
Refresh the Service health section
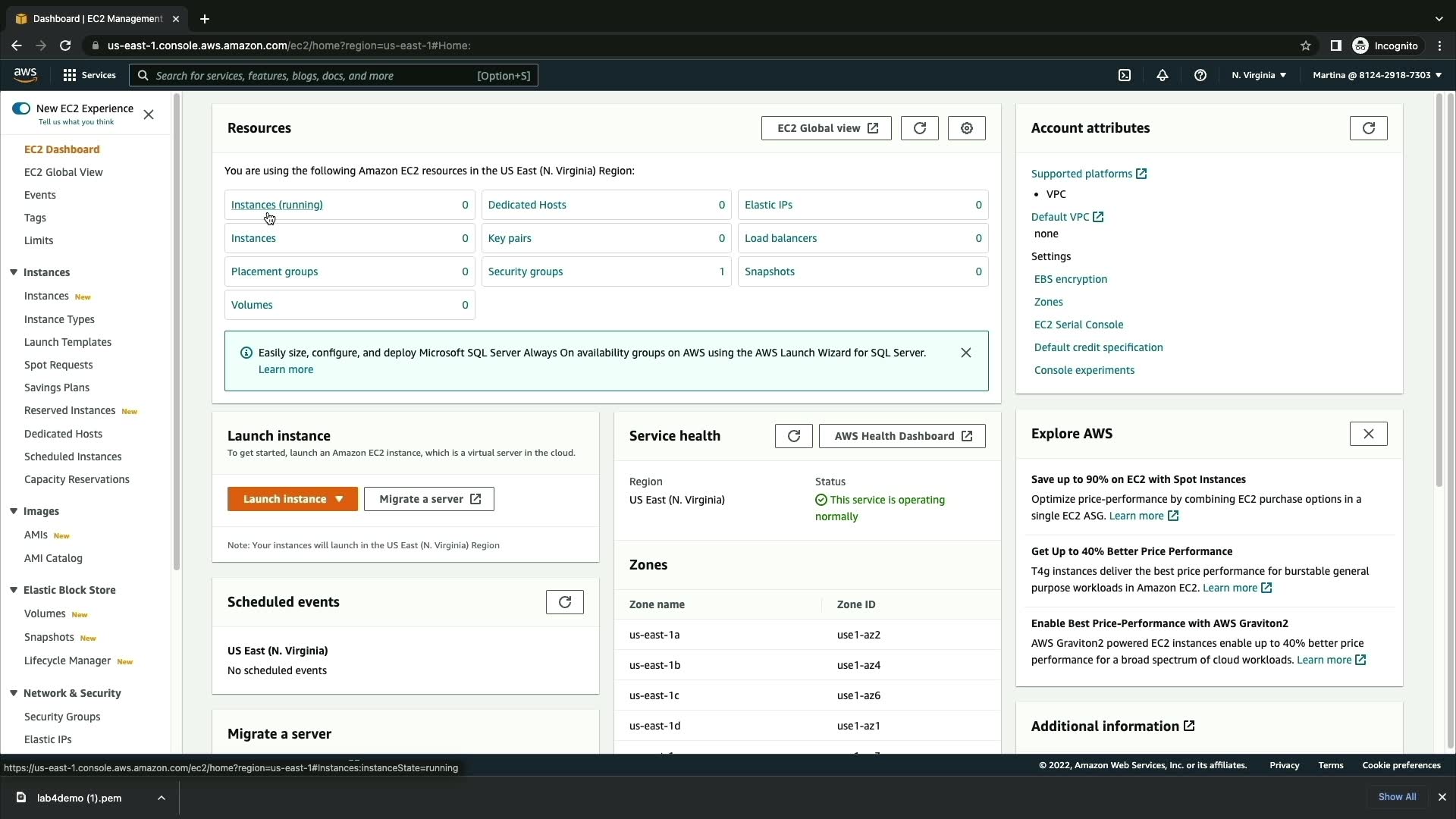793,436
